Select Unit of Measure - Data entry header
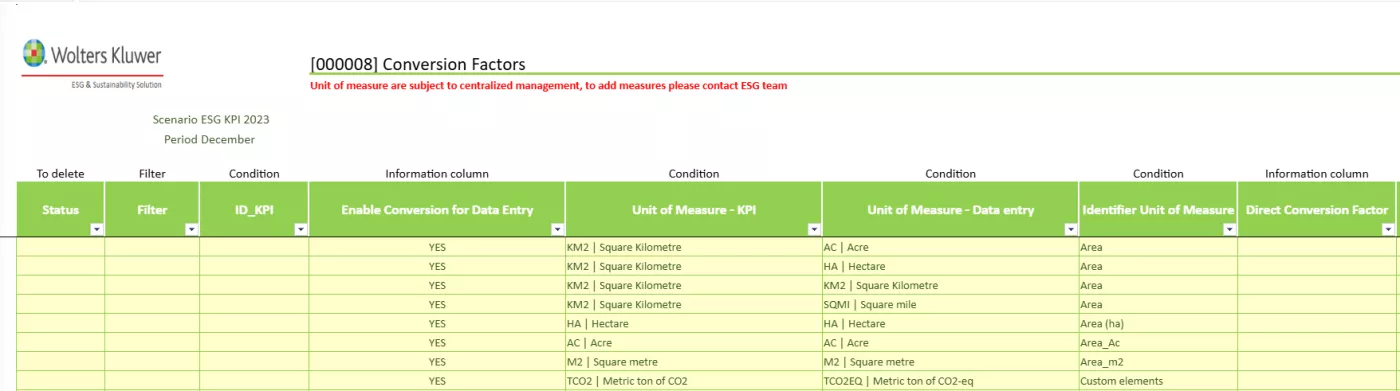Screen dimensions: 1400x391 pyautogui.click(x=951, y=210)
